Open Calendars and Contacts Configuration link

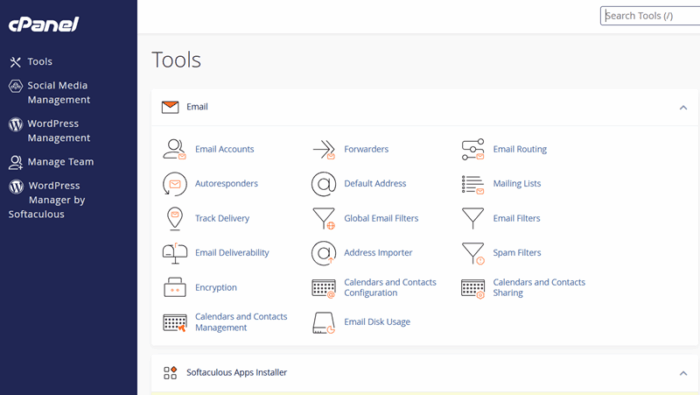click(x=390, y=287)
